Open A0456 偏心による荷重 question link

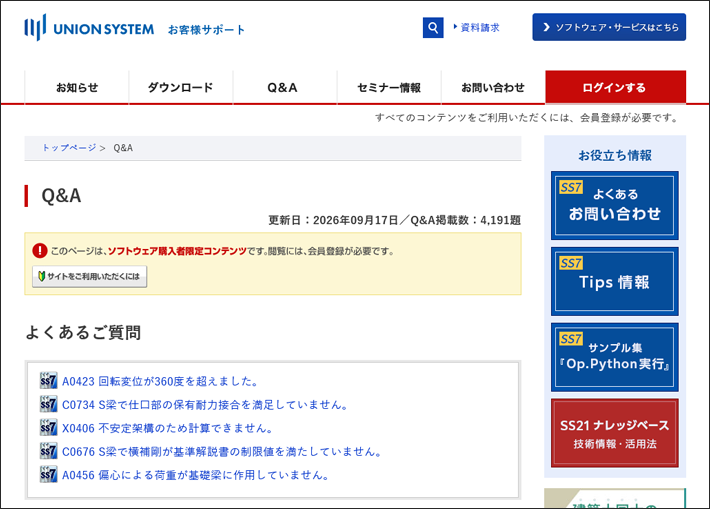[196, 475]
